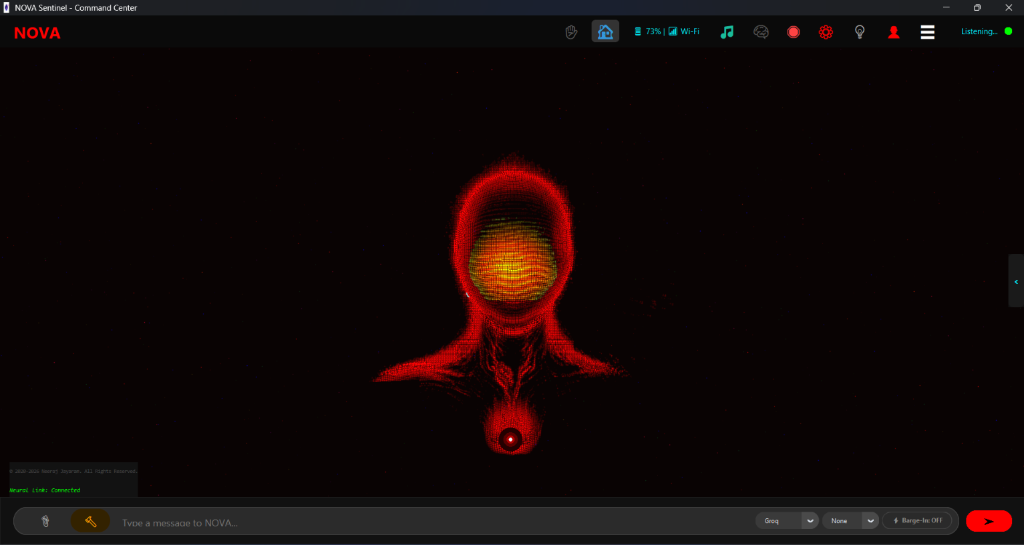Click the NOVA Sentinel app icon in title bar

pyautogui.click(x=7, y=8)
